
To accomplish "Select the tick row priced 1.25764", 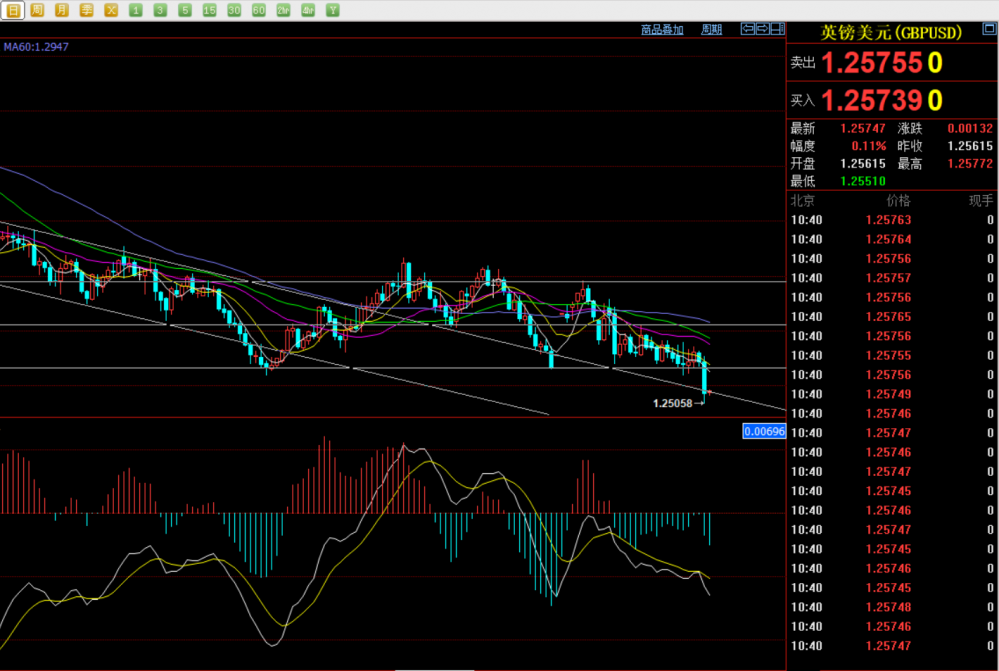I will (892, 239).
